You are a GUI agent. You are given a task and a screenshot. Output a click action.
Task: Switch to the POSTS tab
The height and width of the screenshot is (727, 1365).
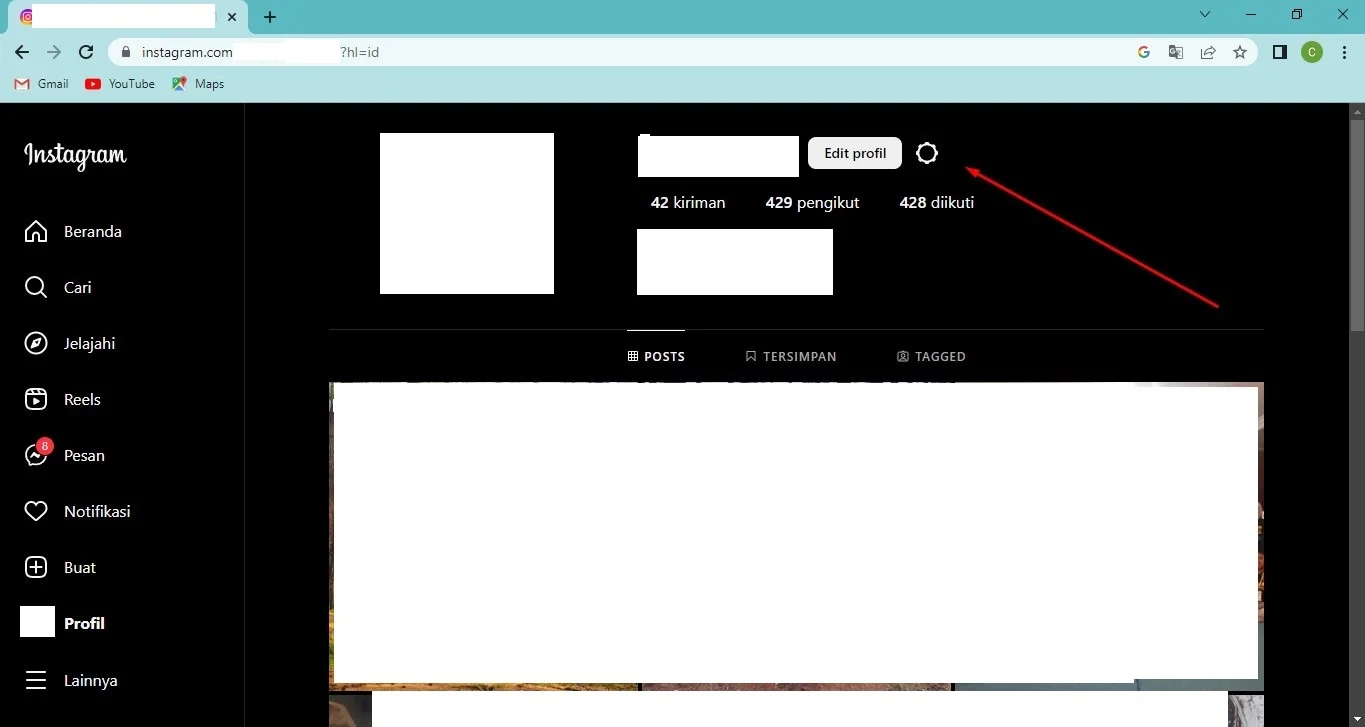coord(656,356)
